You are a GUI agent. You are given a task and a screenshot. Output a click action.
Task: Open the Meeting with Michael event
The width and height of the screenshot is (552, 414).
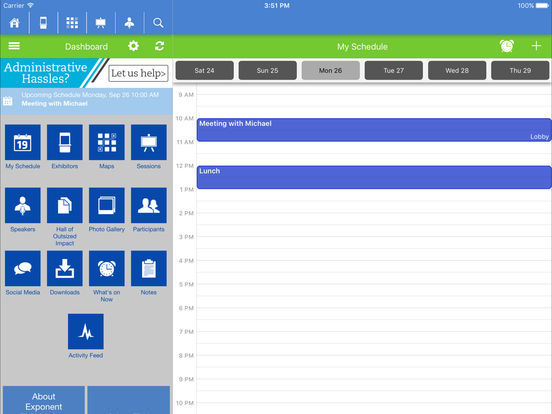tap(374, 130)
